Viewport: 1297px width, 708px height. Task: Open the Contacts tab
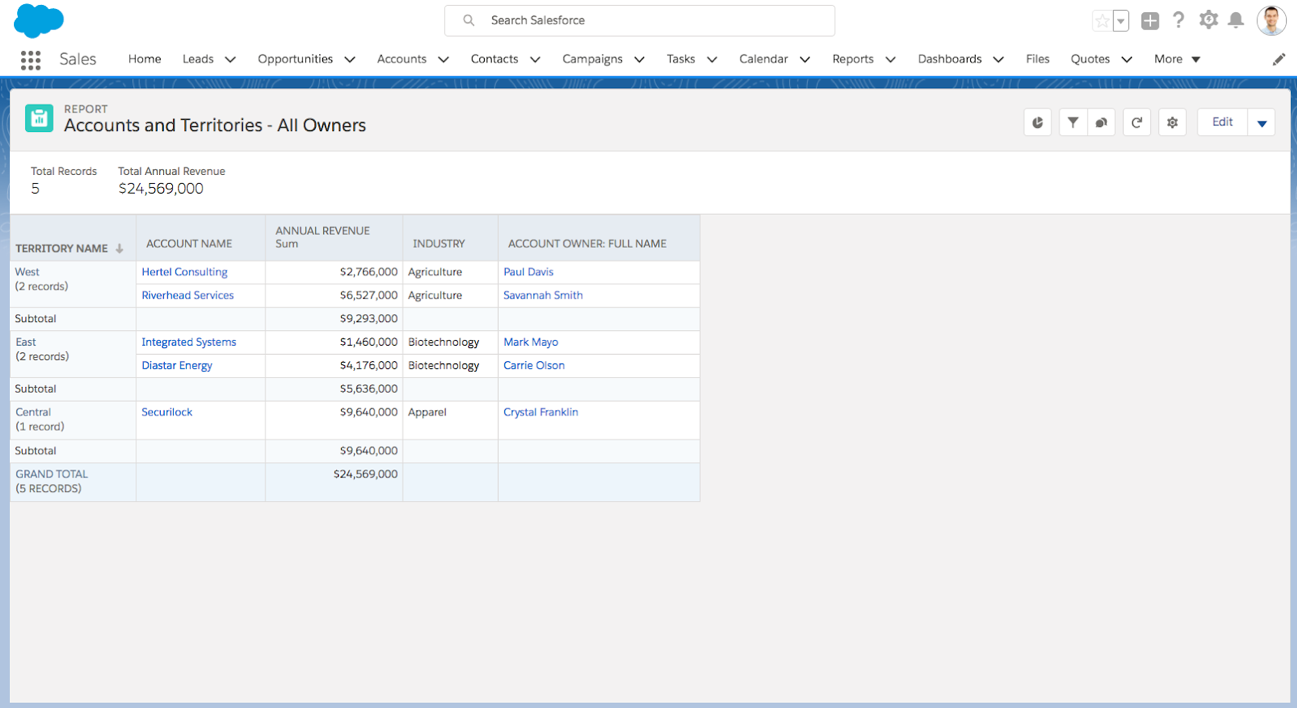click(494, 59)
